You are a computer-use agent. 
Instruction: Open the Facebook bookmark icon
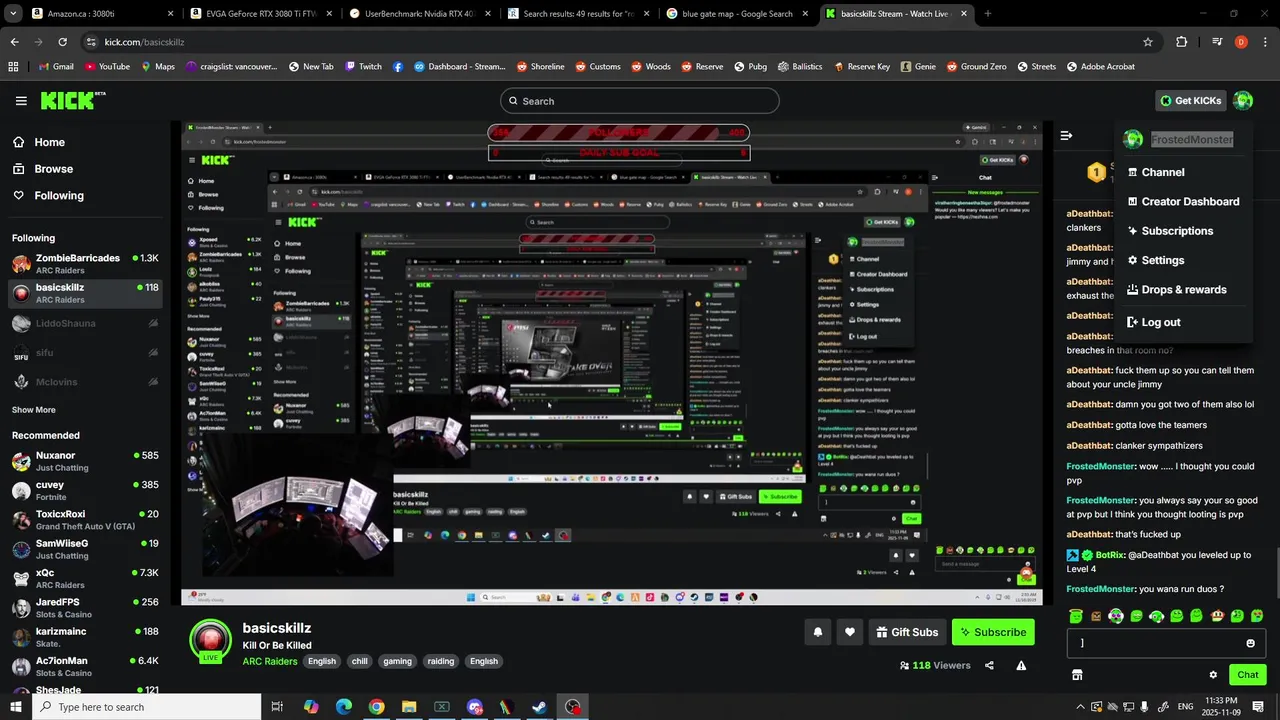tap(398, 67)
